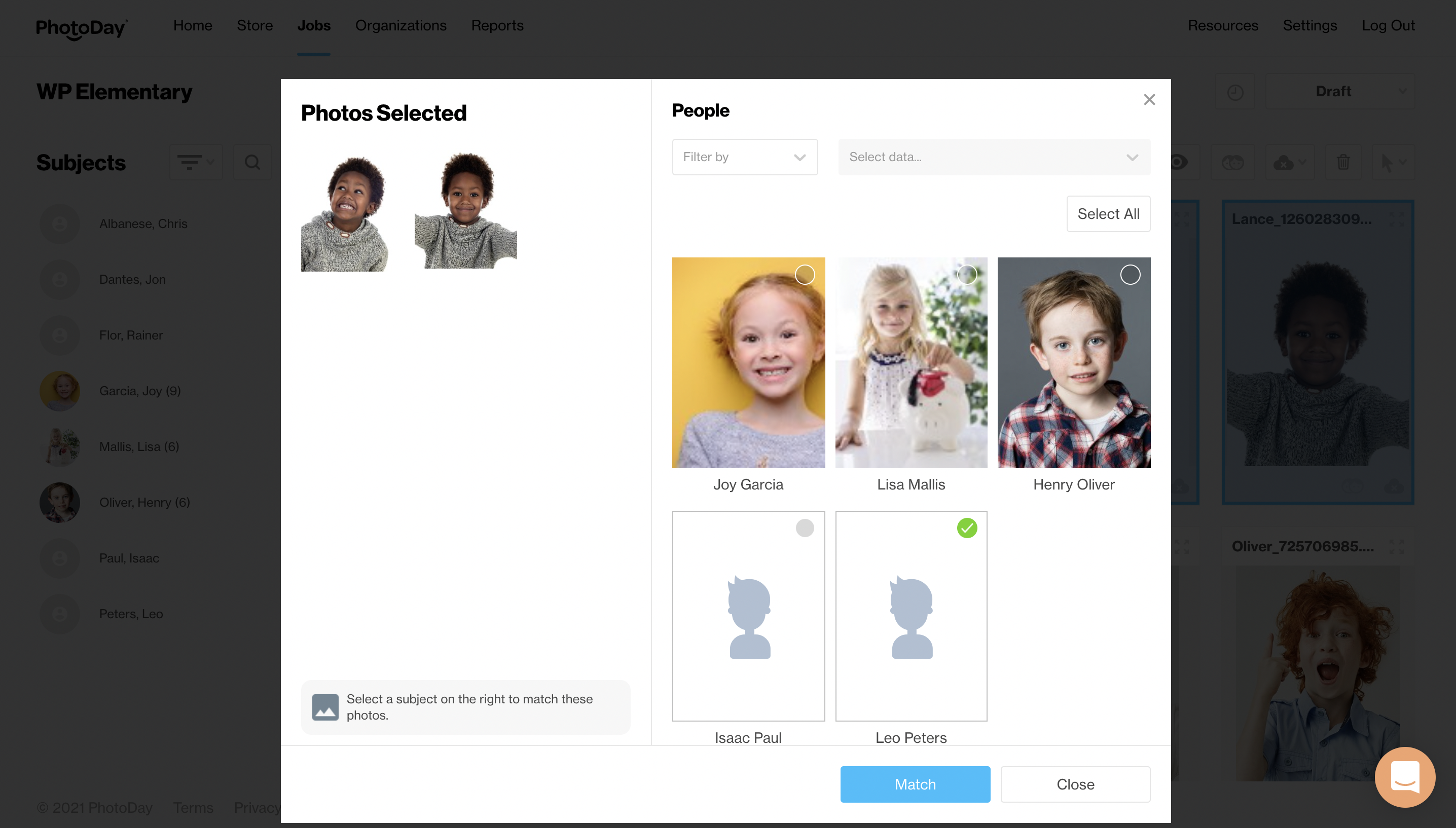Select Isaac Paul's selection circle
The height and width of the screenshot is (828, 1456).
pos(805,528)
